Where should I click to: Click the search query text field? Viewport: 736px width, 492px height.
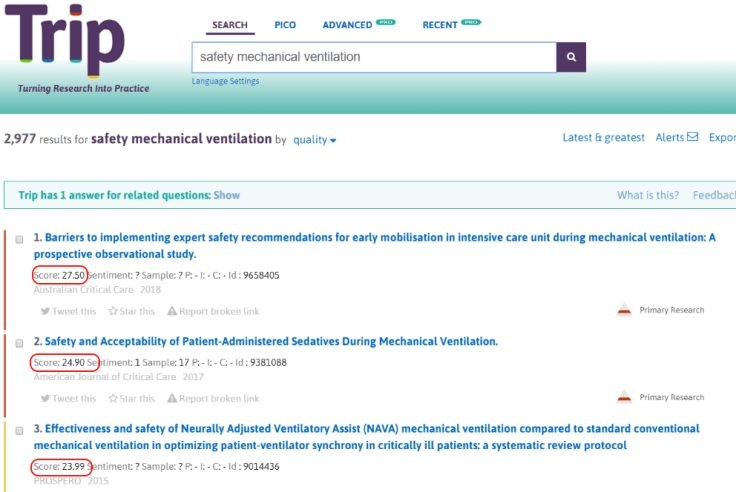coord(373,57)
